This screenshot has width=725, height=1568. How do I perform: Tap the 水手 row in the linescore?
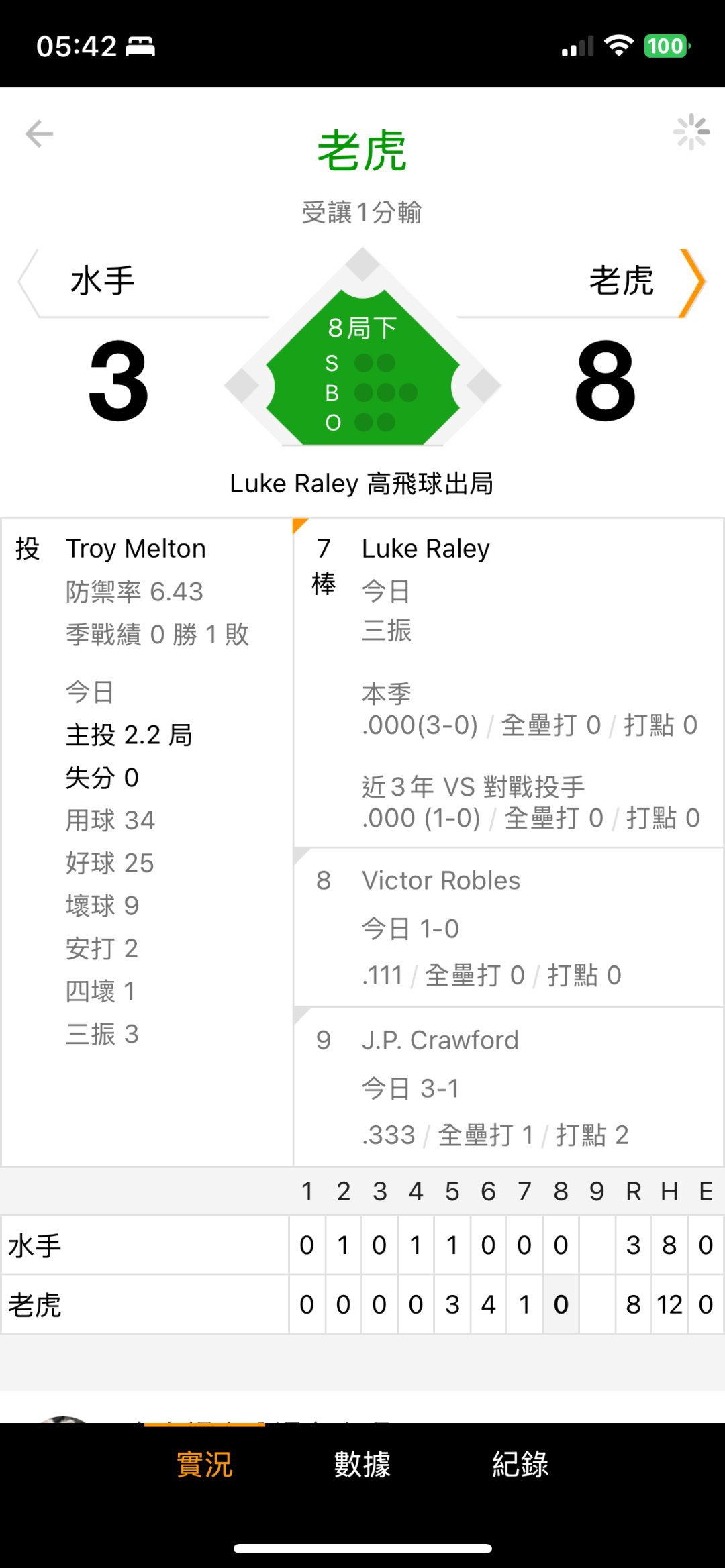point(144,1246)
